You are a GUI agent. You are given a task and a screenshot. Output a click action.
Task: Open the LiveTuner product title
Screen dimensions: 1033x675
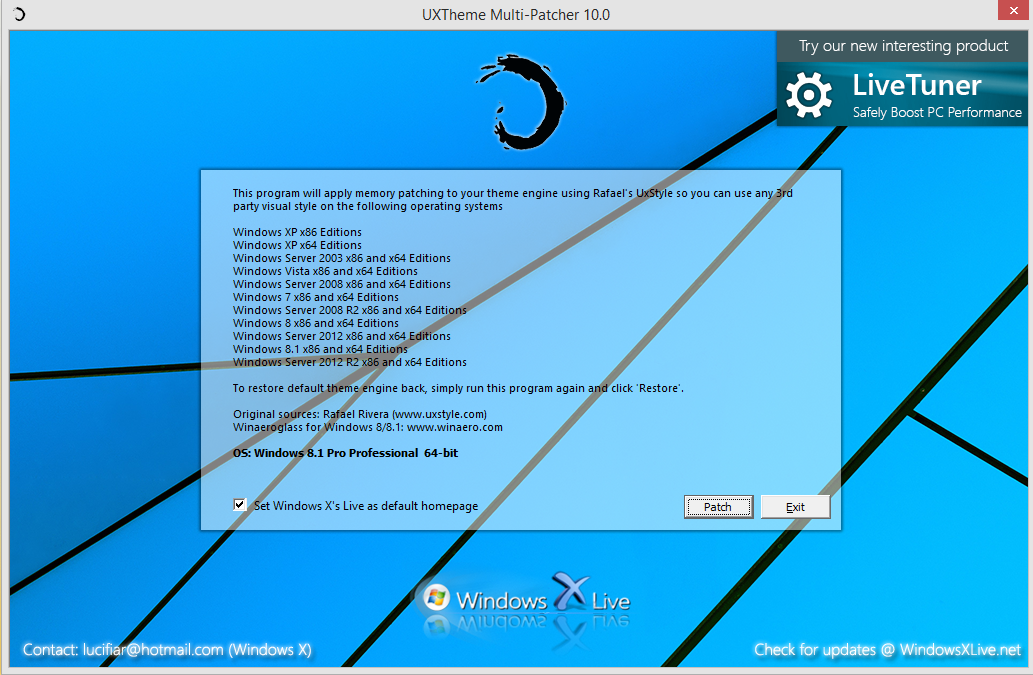[x=916, y=85]
